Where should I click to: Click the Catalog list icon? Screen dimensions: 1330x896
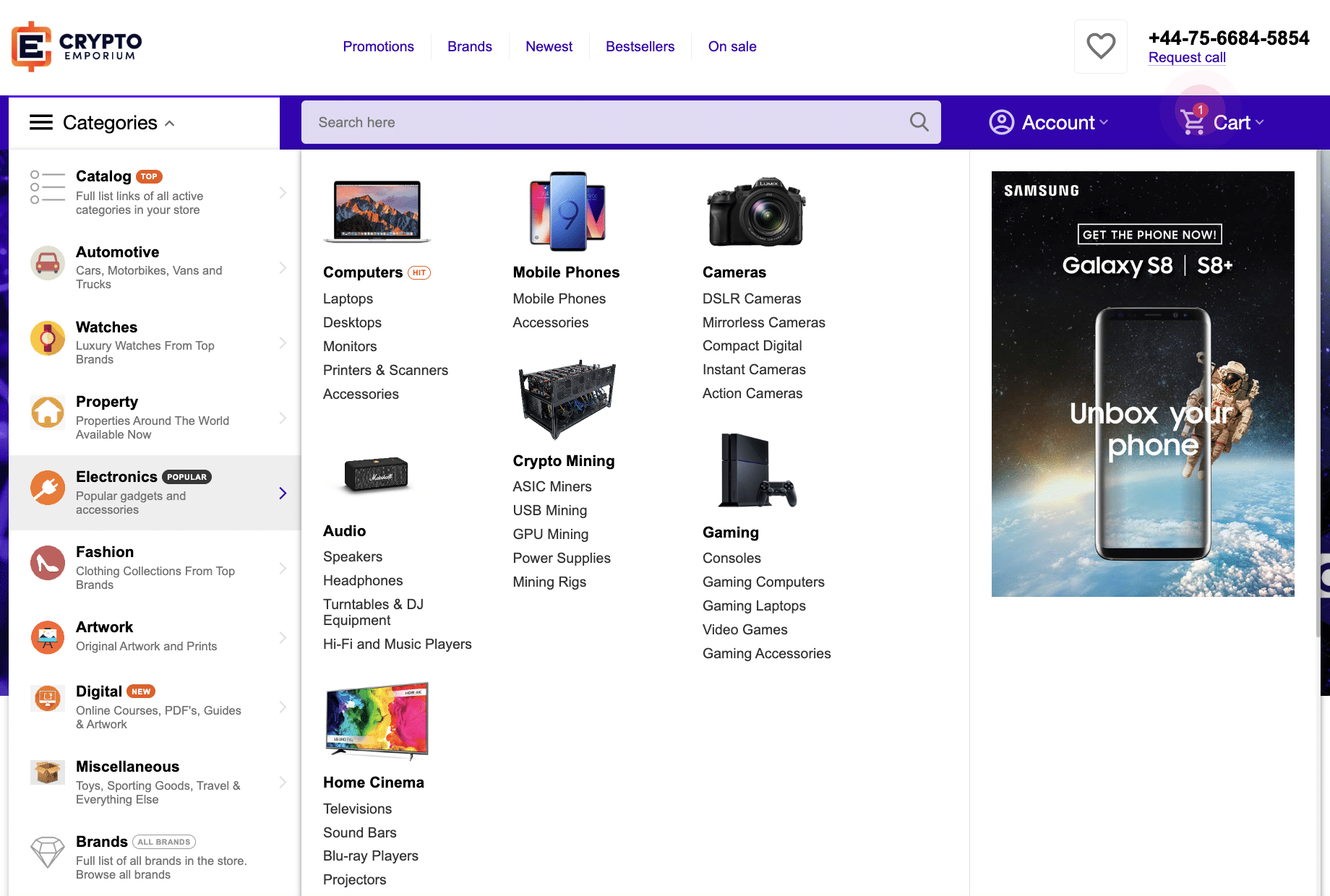coord(48,187)
